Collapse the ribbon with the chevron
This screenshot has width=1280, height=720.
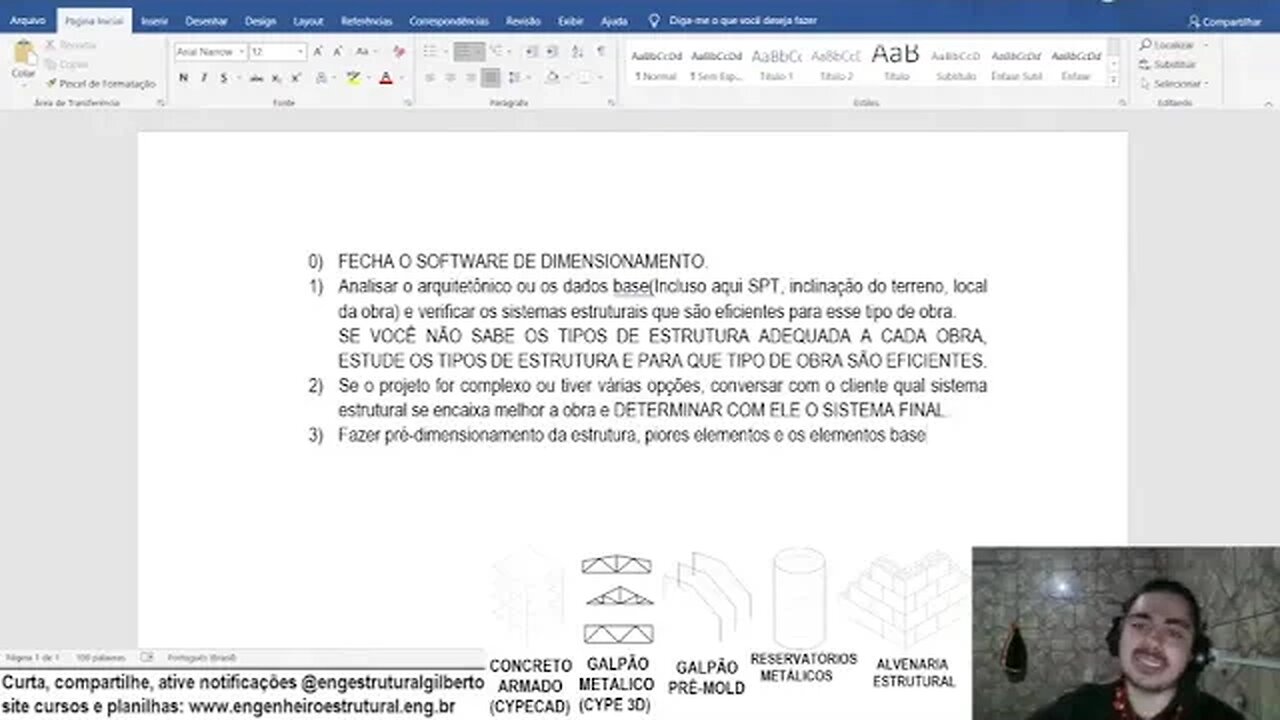coord(1267,103)
